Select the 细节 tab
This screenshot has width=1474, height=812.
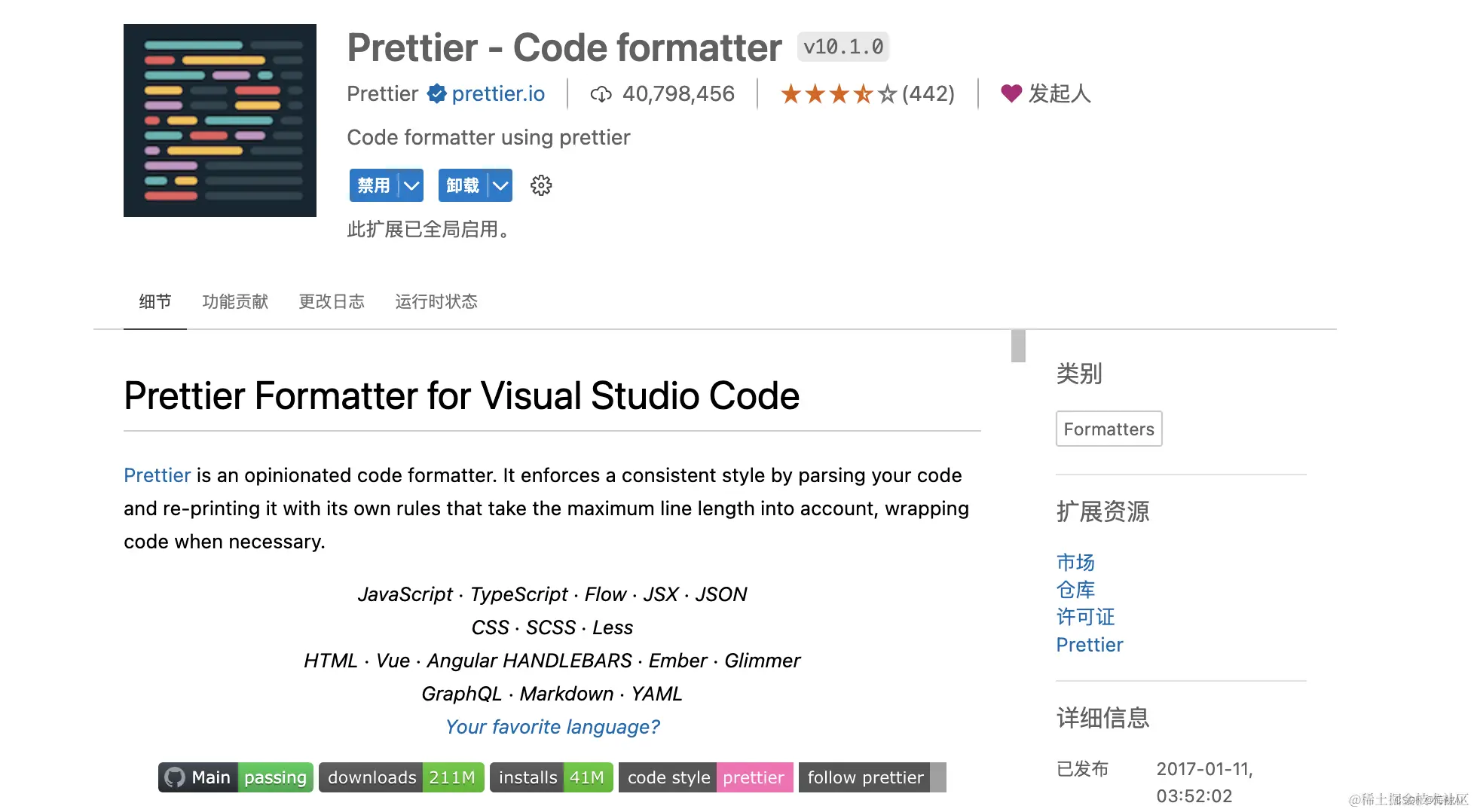[155, 301]
